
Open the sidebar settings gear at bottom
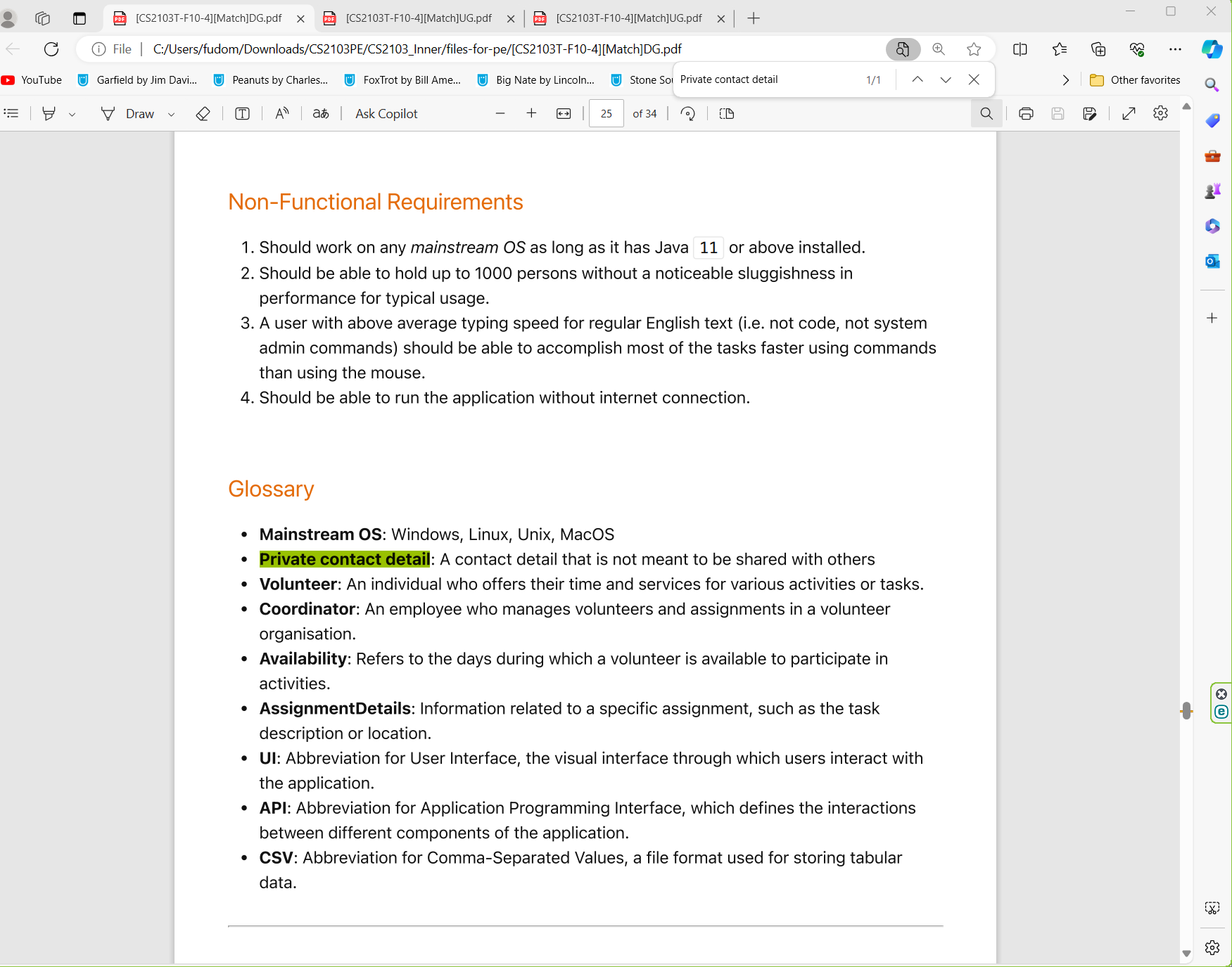click(1212, 947)
